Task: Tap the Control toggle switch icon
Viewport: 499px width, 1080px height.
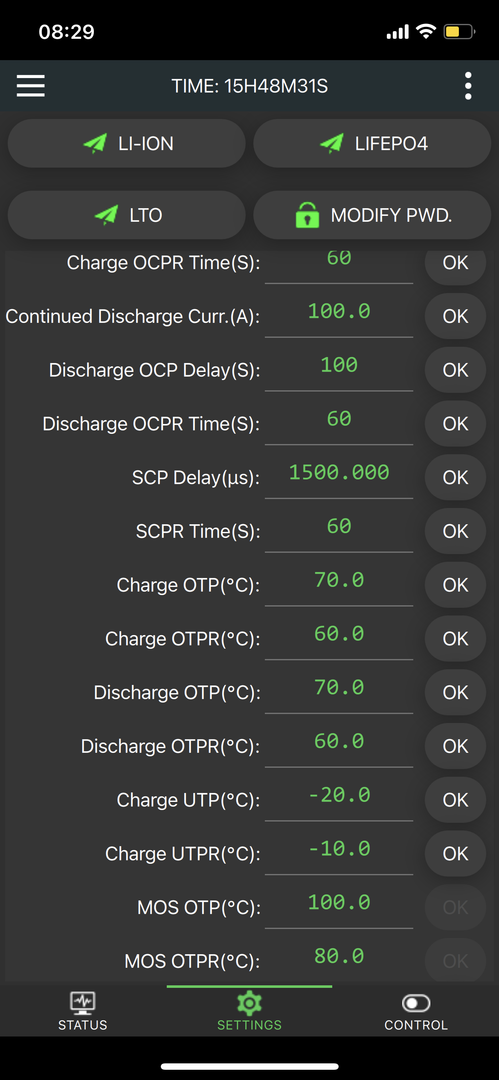Action: point(416,1003)
